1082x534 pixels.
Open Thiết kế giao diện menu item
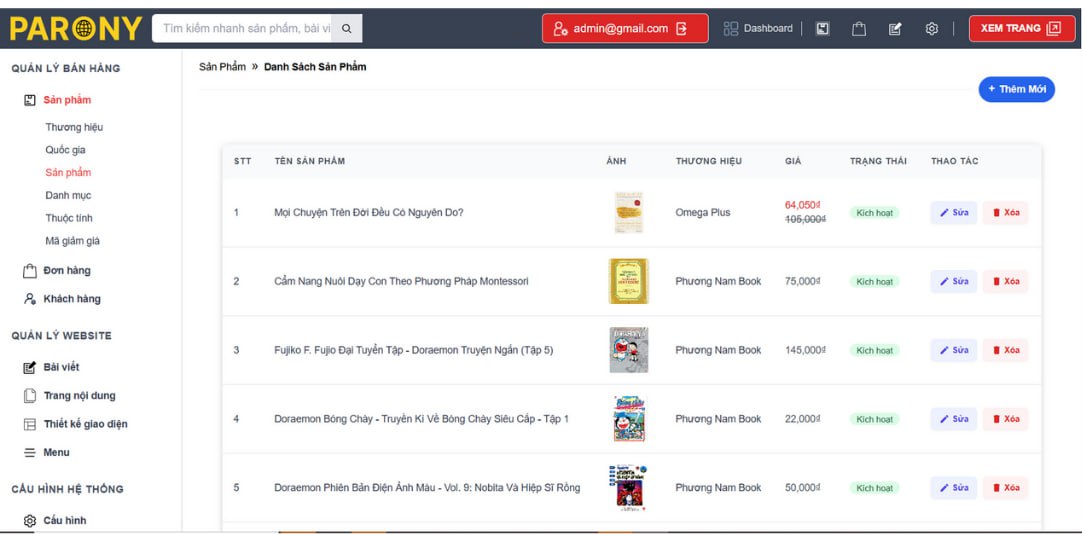point(85,424)
